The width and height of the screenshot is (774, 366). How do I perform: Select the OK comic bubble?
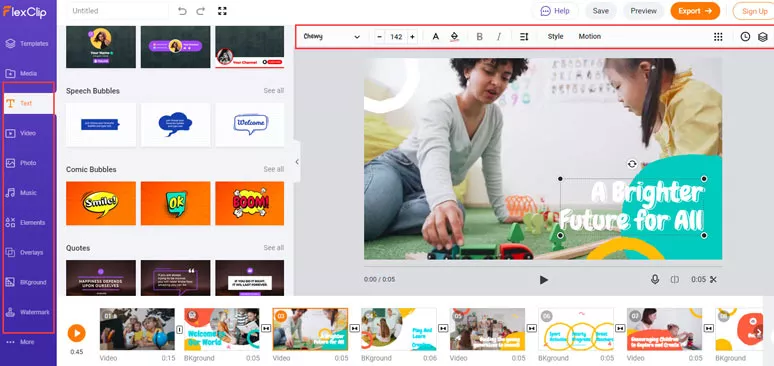click(175, 203)
